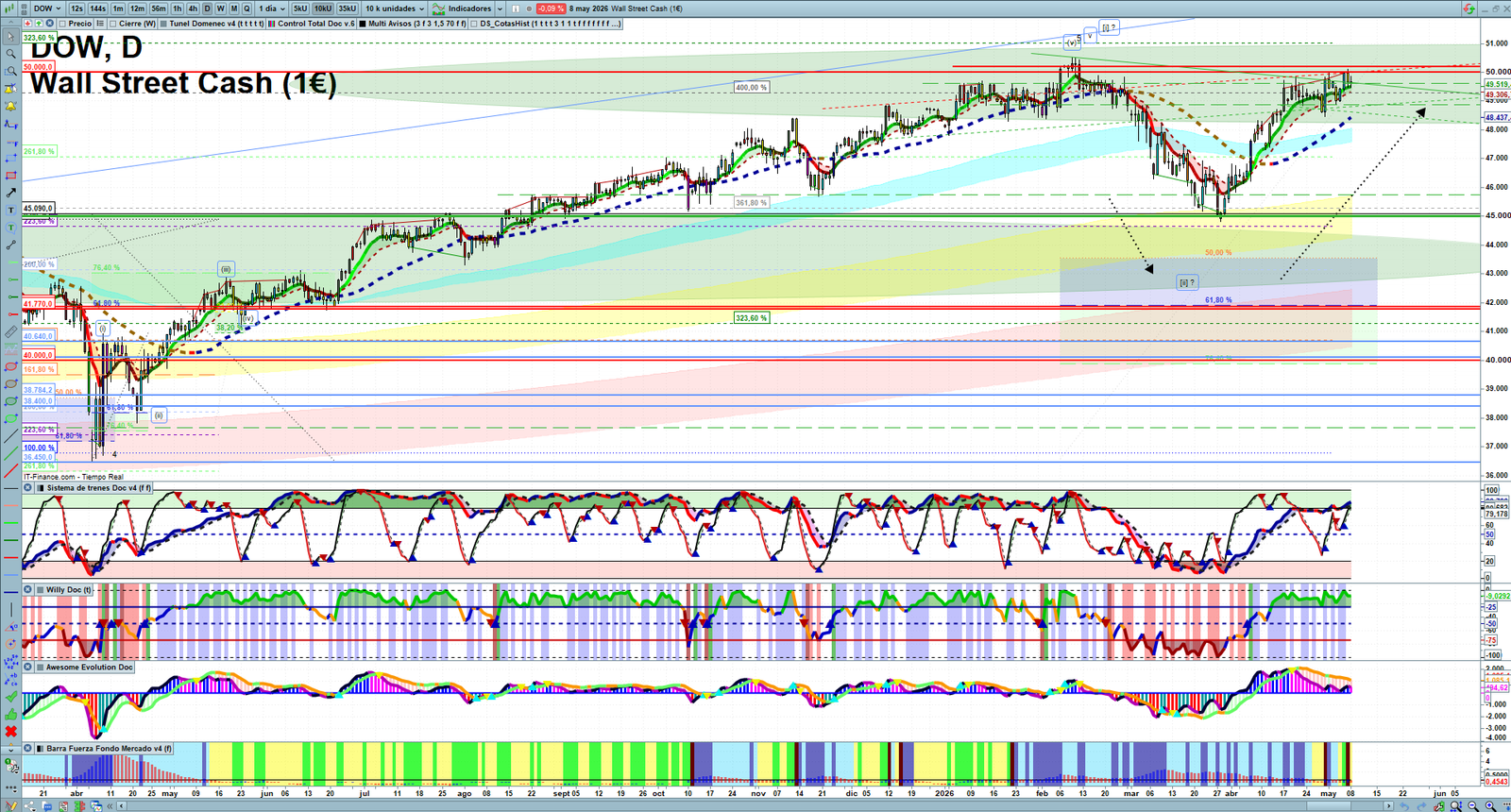Select the arrow pointer tool
The height and width of the screenshot is (812, 1511).
pyautogui.click(x=10, y=37)
